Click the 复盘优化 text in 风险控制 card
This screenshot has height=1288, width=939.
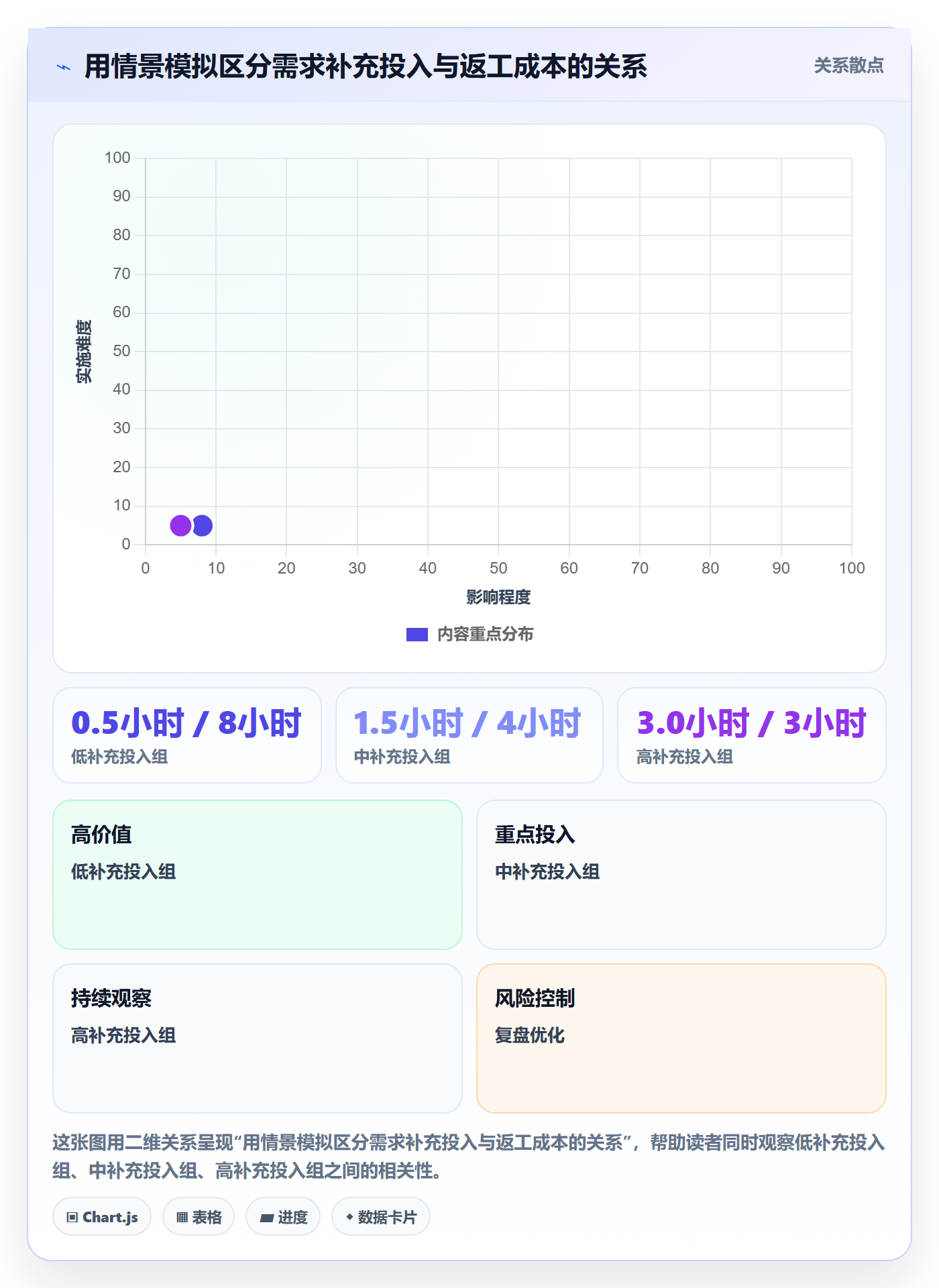(x=530, y=1035)
